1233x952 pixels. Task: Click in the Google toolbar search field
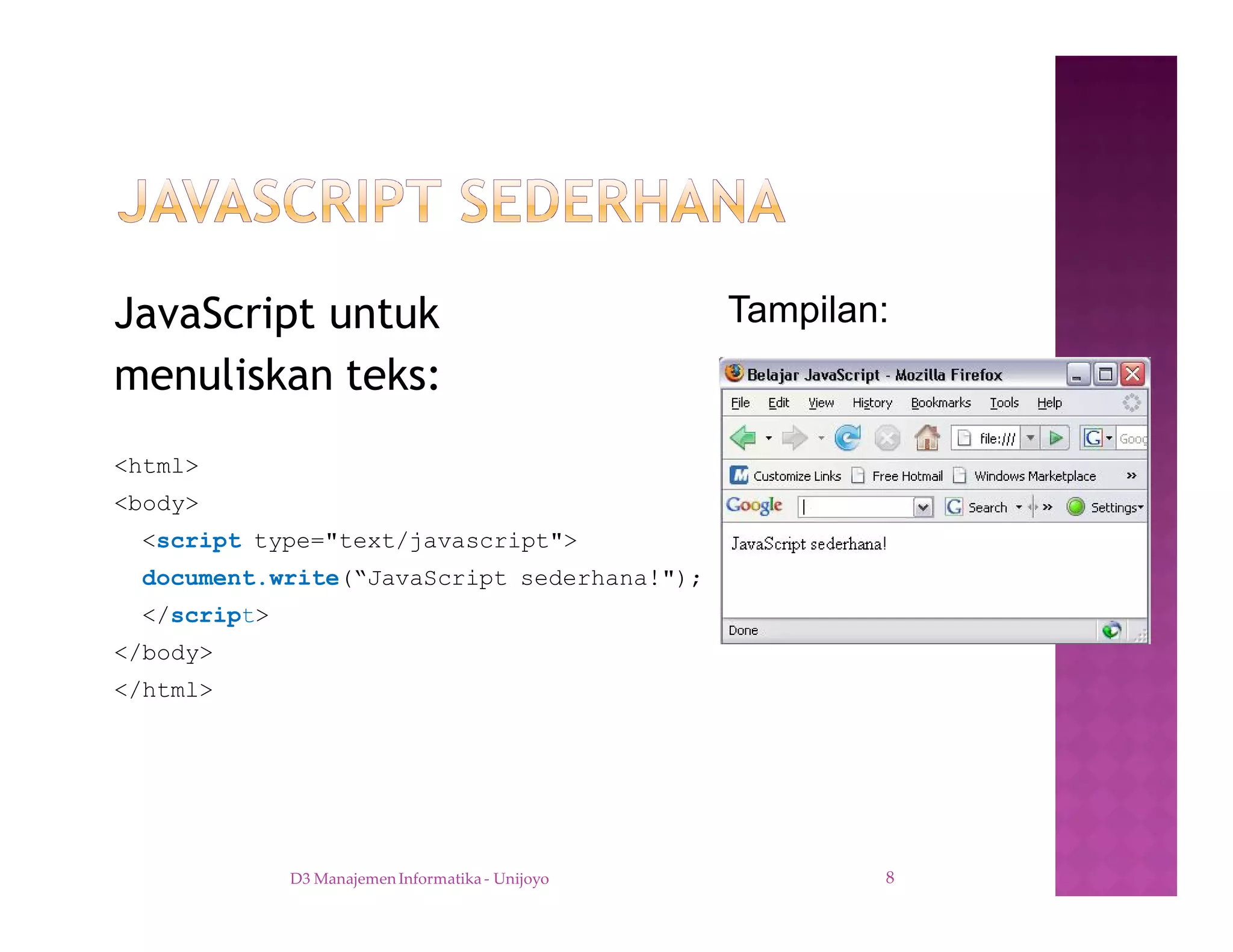point(856,507)
